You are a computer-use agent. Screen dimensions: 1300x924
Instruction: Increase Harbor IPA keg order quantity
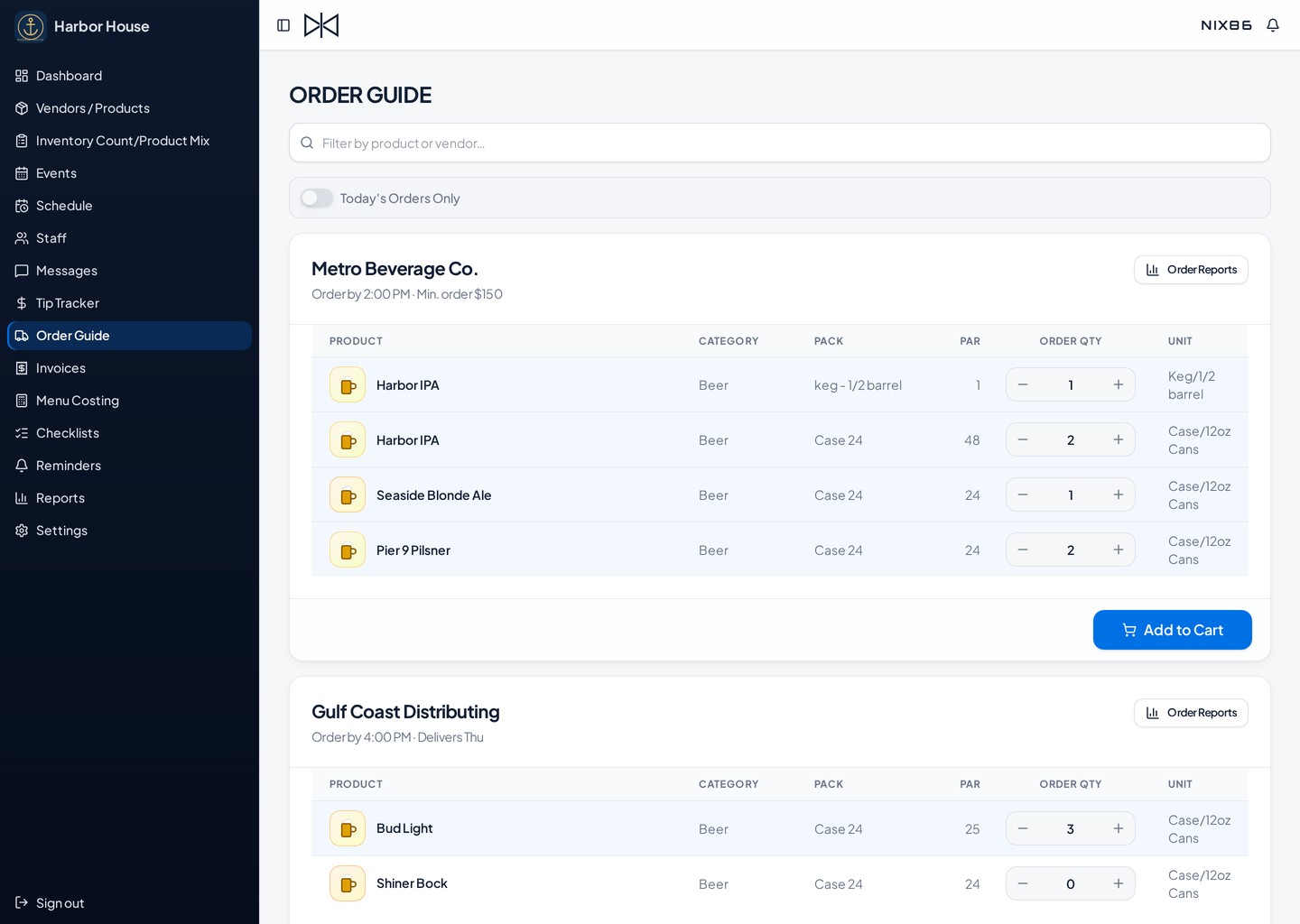(x=1119, y=384)
